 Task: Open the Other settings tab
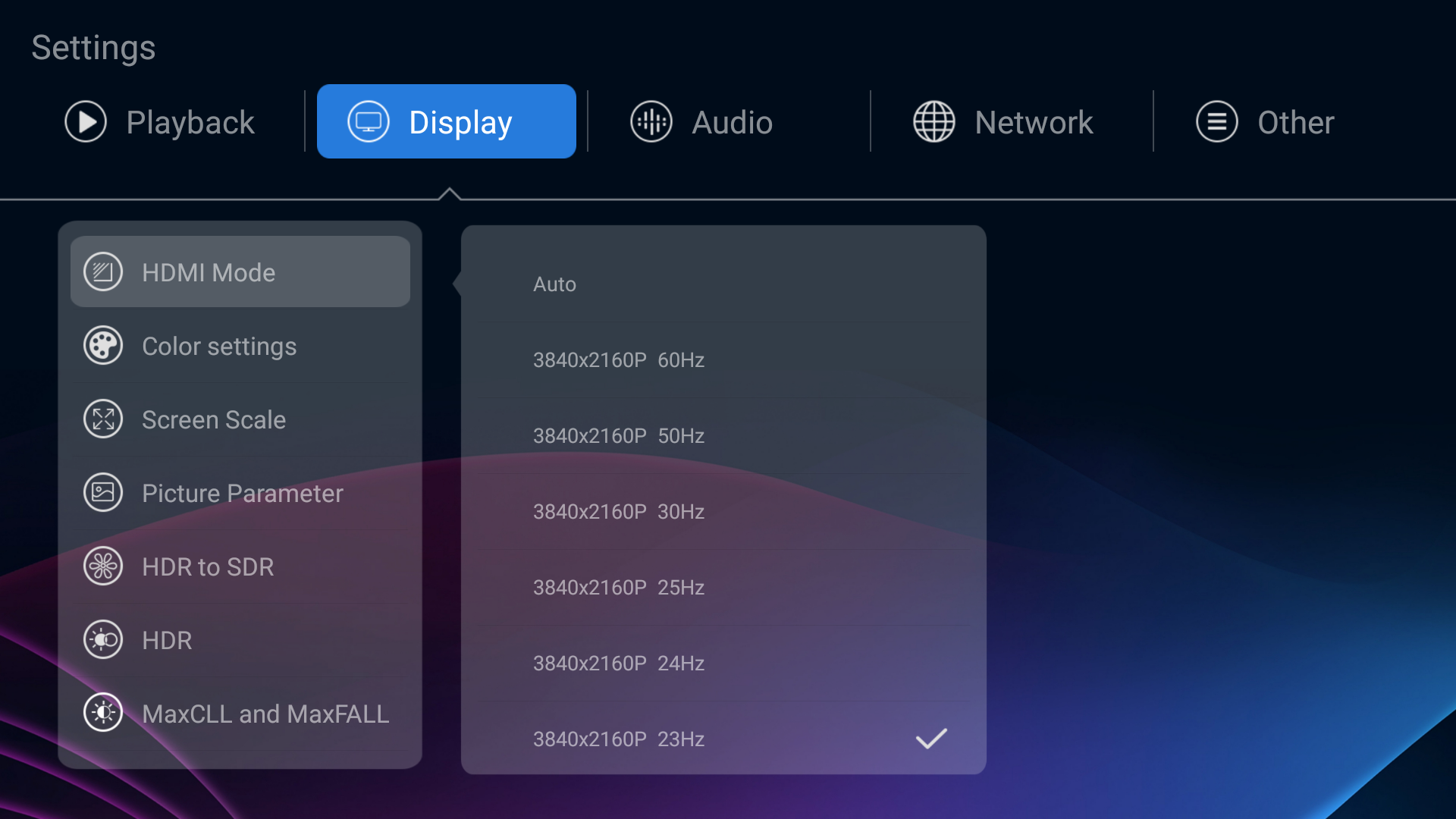pyautogui.click(x=1265, y=122)
